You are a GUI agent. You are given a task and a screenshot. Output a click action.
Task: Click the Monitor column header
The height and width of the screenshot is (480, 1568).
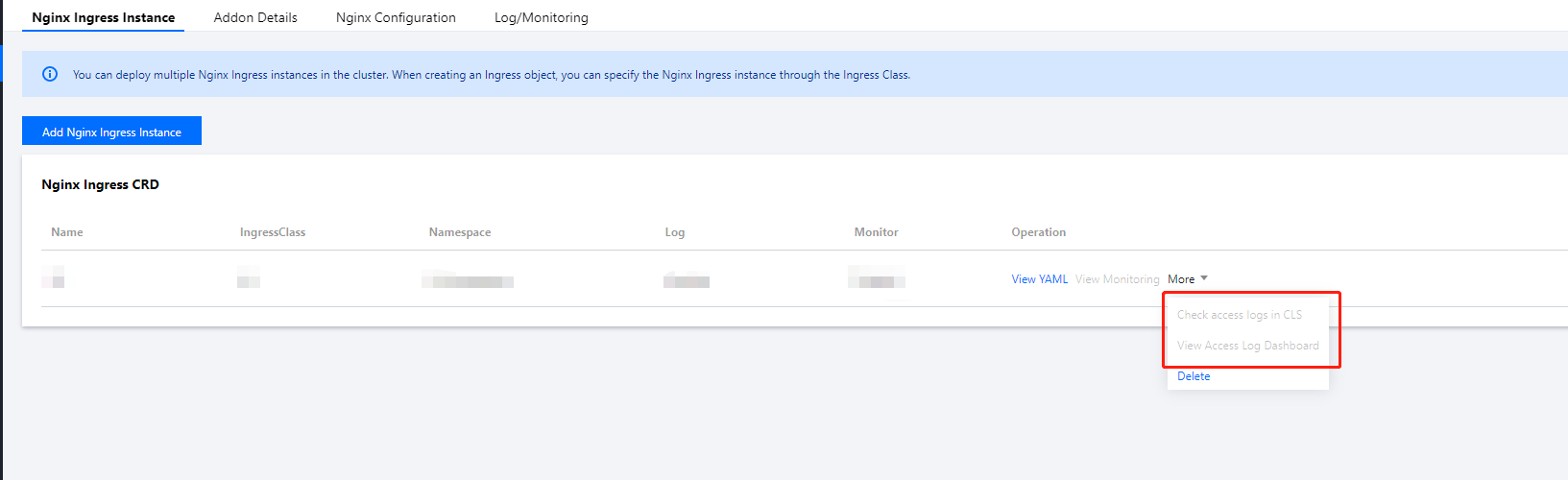[x=877, y=232]
